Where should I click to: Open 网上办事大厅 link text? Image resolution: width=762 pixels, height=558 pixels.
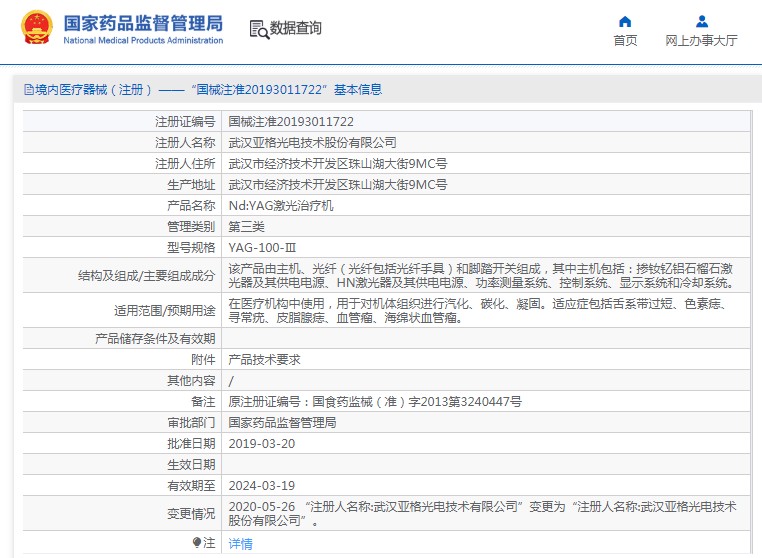point(701,40)
